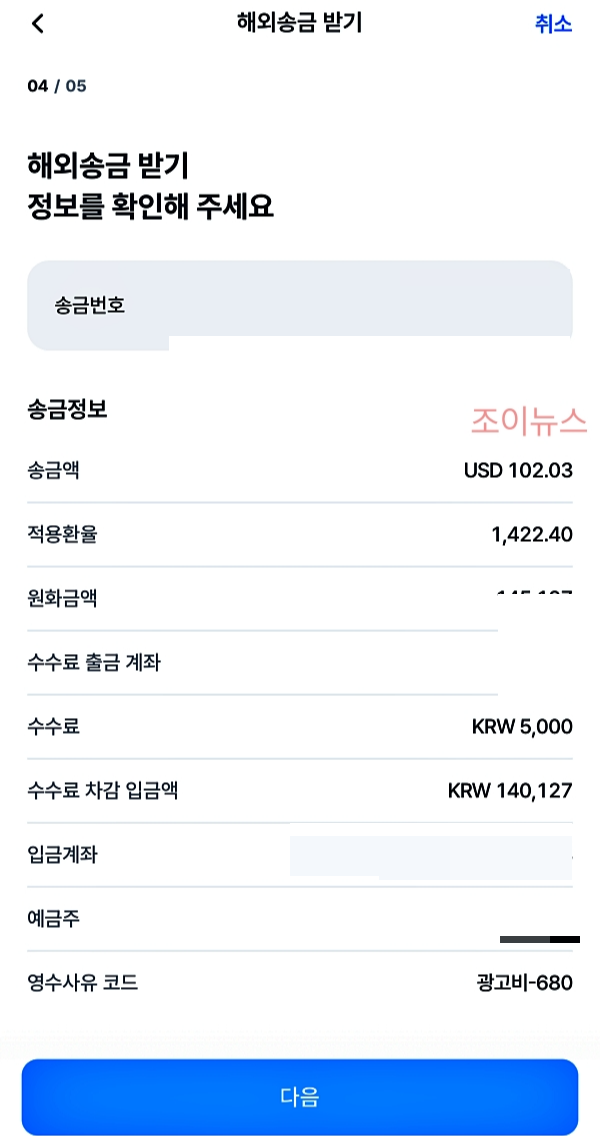The image size is (600, 1136).
Task: Tap the USD 102.03 value
Action: point(518,471)
